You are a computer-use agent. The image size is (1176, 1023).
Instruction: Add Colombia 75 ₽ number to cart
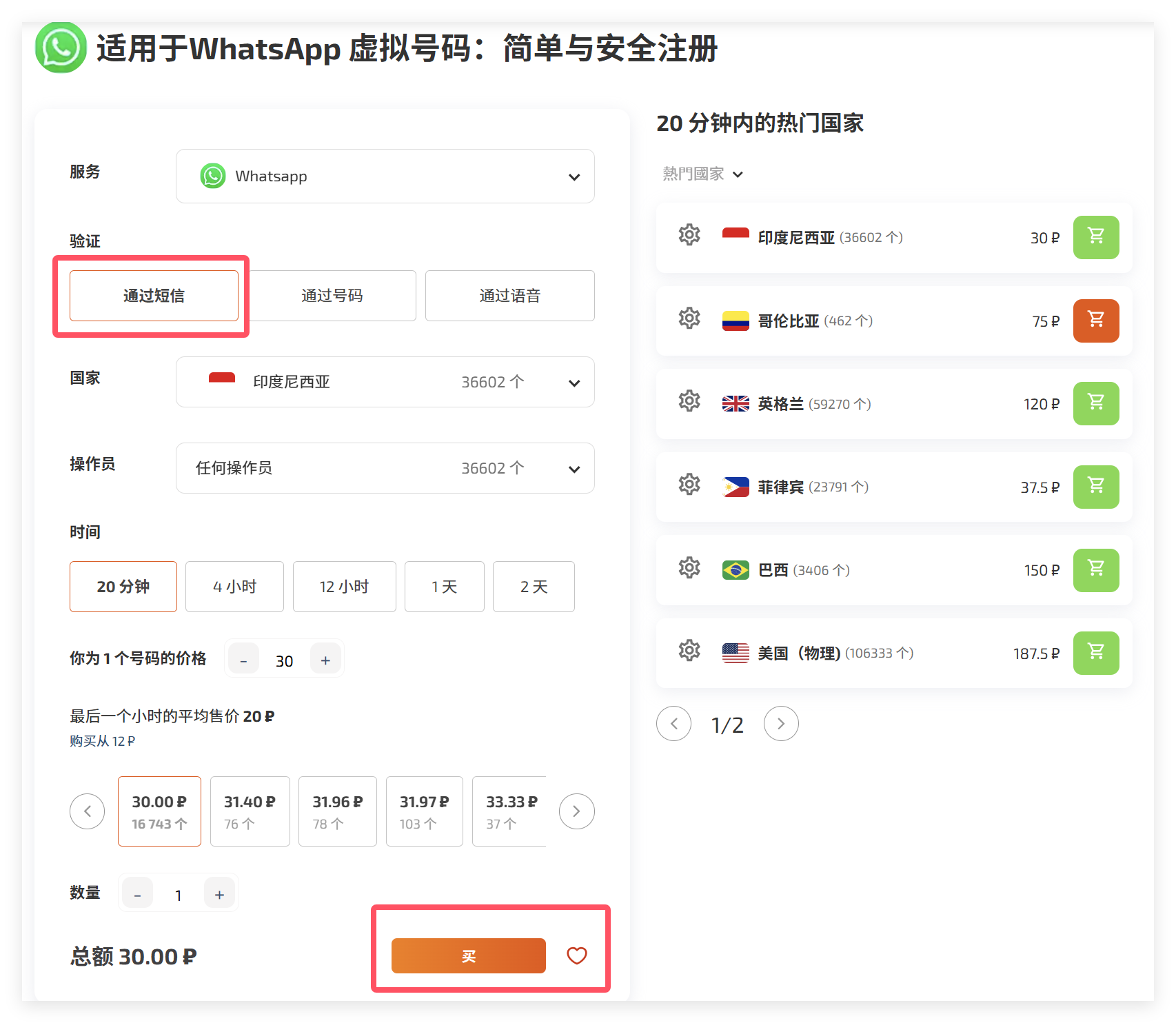[x=1096, y=321]
